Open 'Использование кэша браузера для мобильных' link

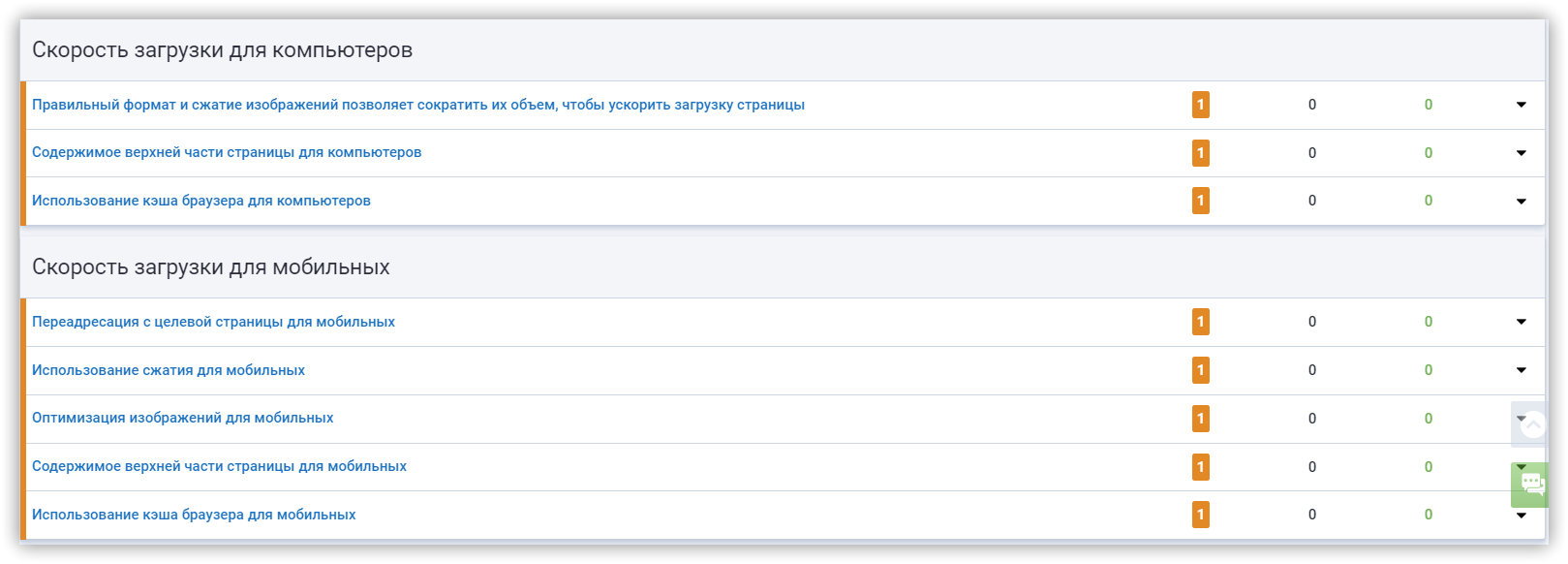[194, 515]
